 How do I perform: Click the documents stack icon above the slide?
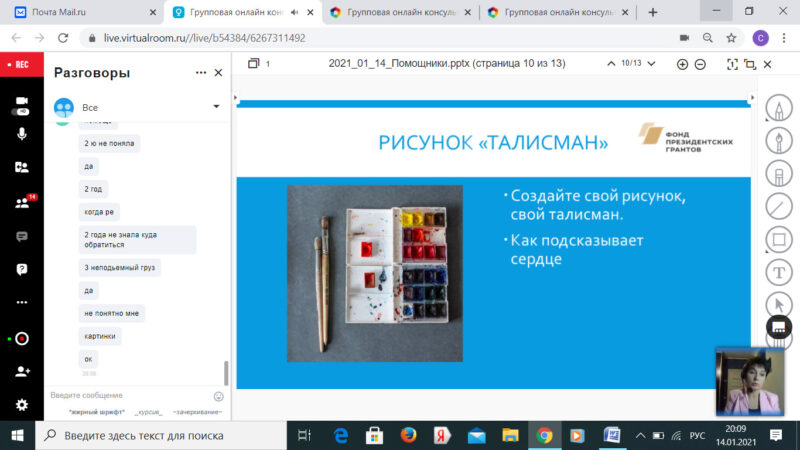pyautogui.click(x=253, y=63)
